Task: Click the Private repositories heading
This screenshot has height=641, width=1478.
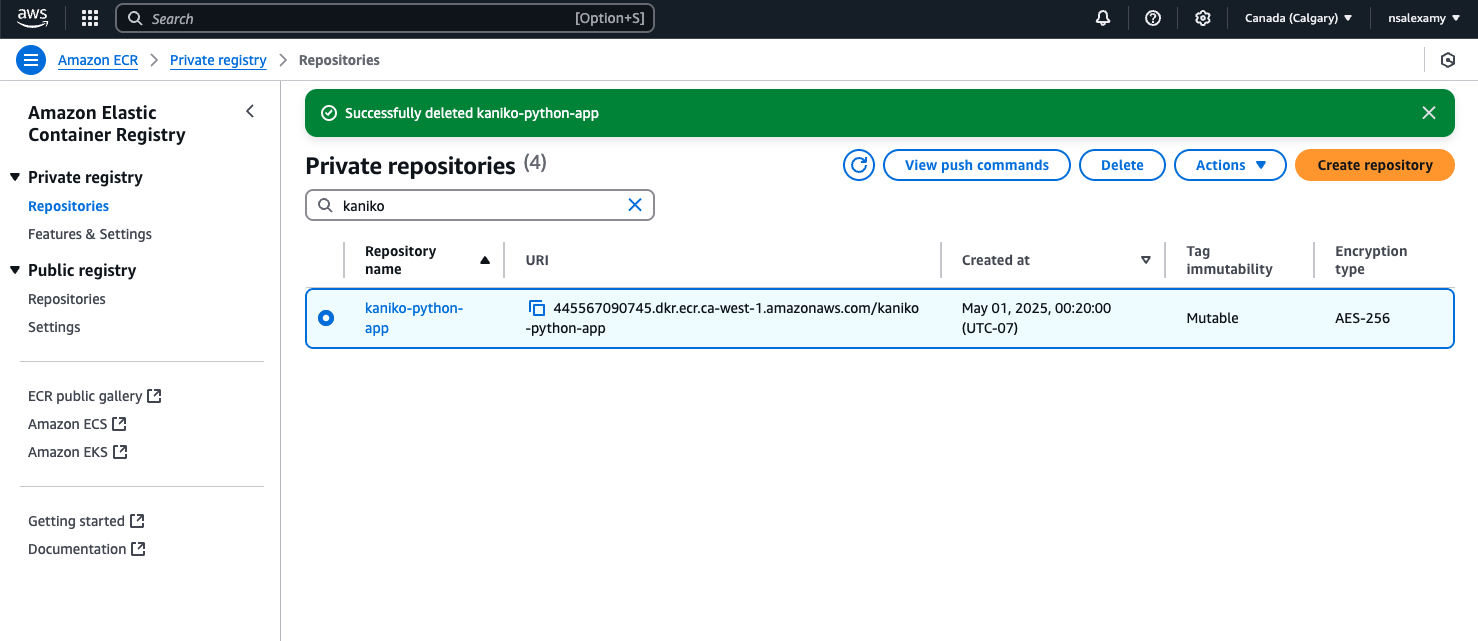Action: (x=410, y=165)
